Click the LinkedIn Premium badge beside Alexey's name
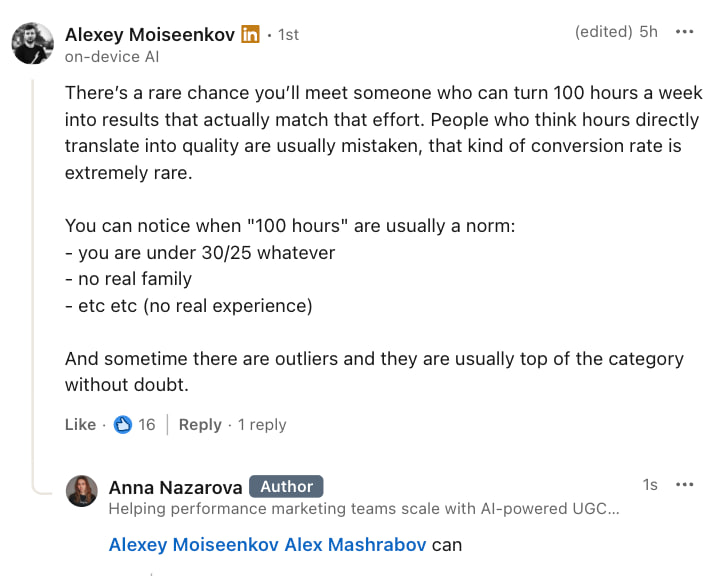The height and width of the screenshot is (576, 708). point(250,34)
